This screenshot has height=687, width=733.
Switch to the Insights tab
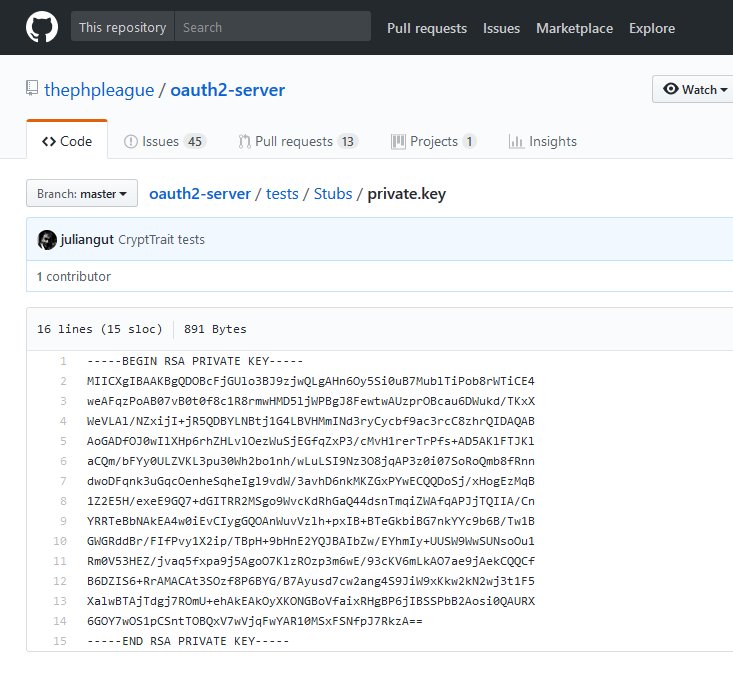543,141
